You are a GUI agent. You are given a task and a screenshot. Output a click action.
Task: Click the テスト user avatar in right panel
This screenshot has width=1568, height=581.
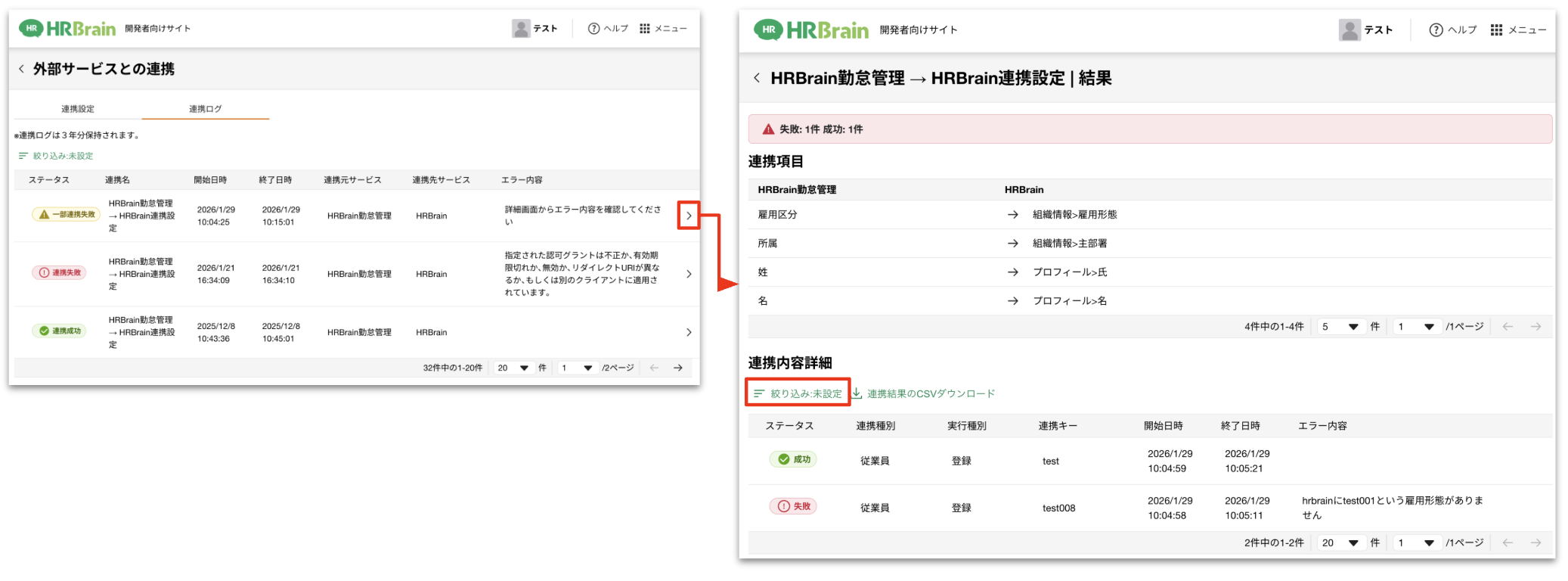(1350, 30)
